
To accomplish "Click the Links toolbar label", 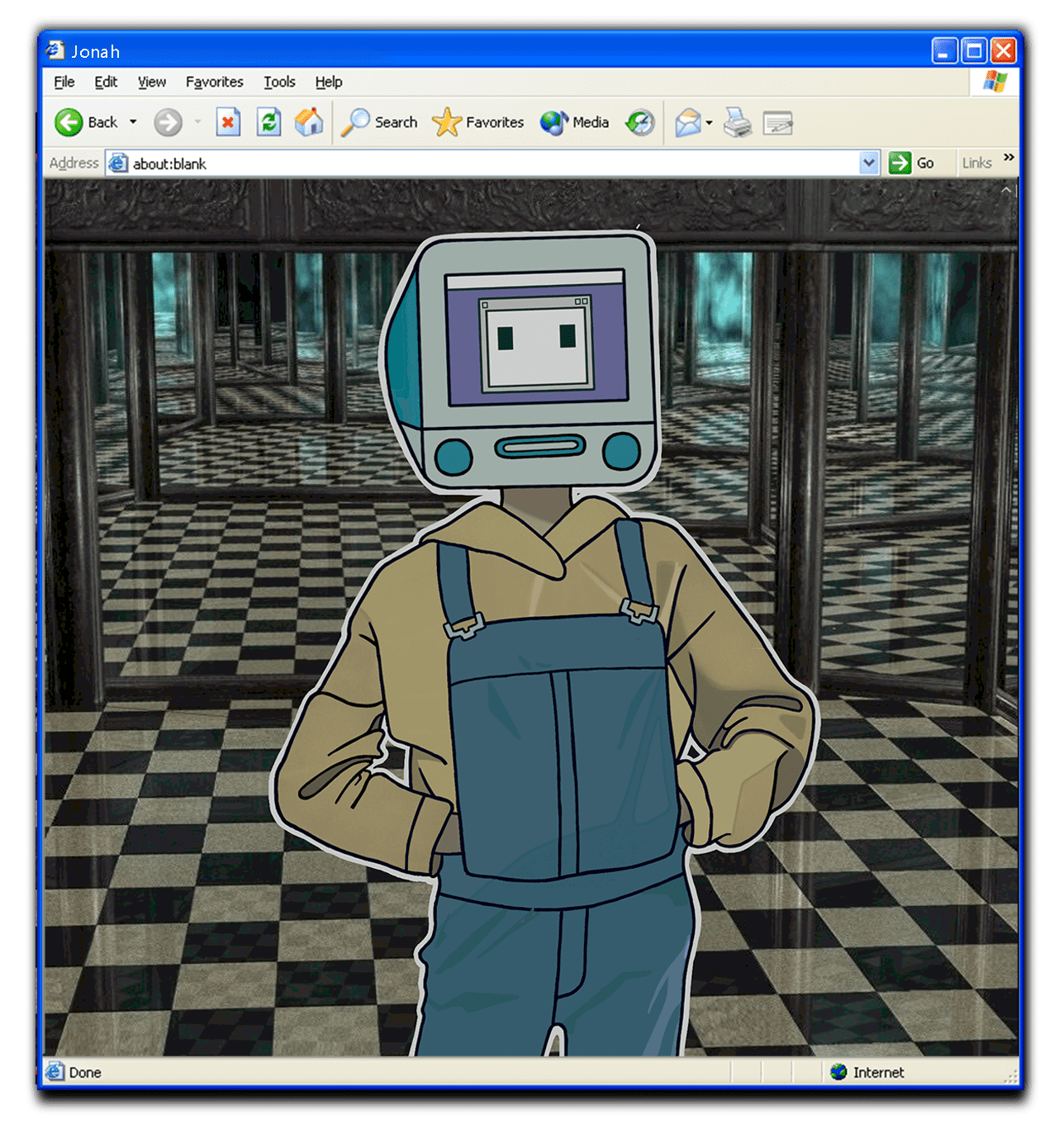I will [x=976, y=164].
